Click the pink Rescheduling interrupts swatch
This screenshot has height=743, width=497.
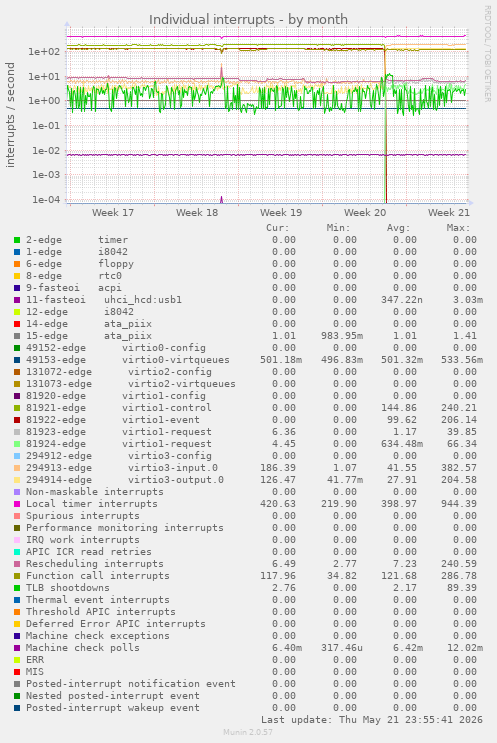click(17, 564)
